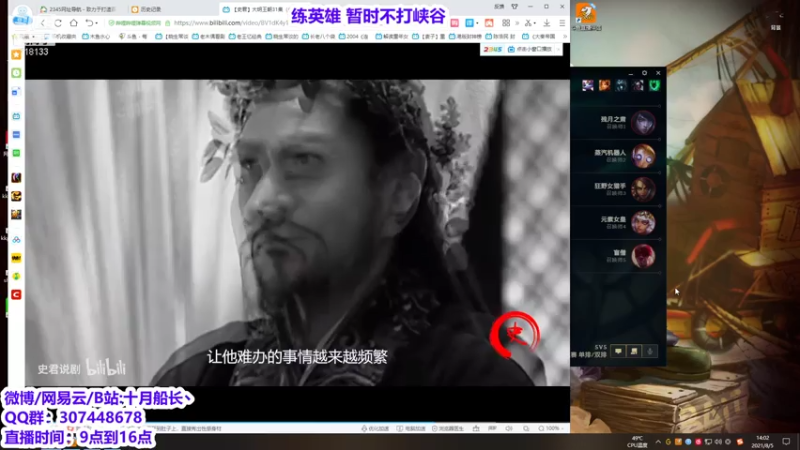Click the blue extension icon in toolbar
The width and height of the screenshot is (800, 450).
point(469,23)
